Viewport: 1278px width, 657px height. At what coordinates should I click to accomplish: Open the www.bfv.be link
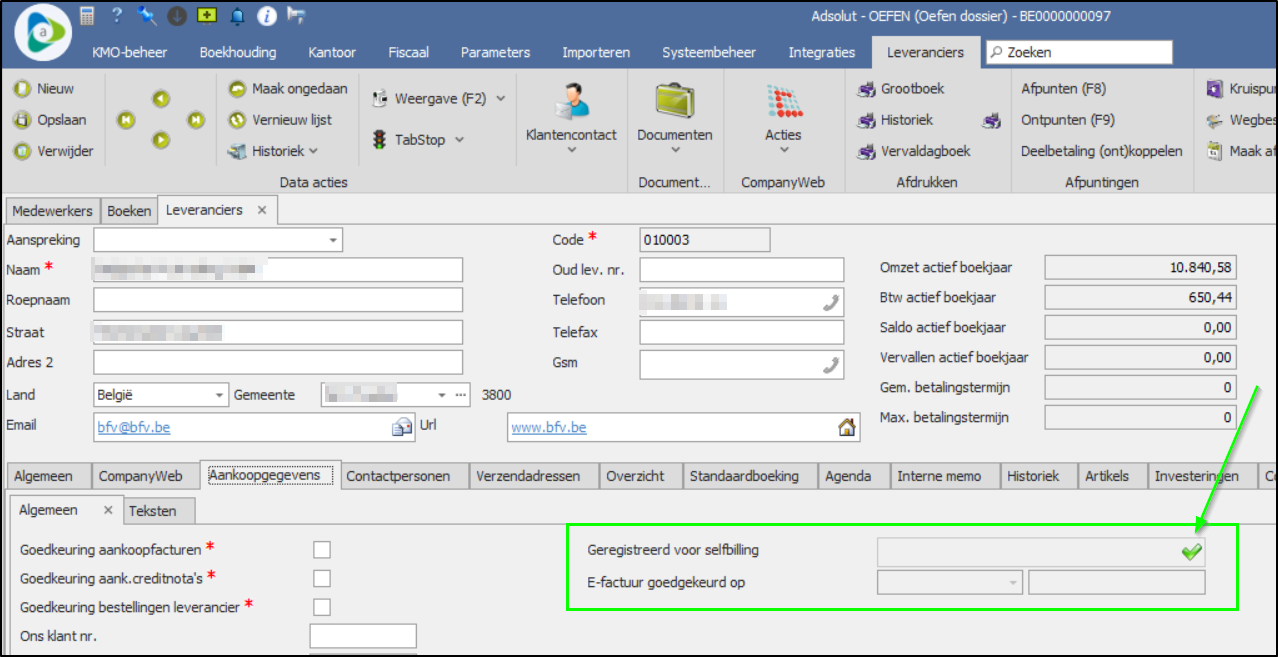tap(549, 428)
